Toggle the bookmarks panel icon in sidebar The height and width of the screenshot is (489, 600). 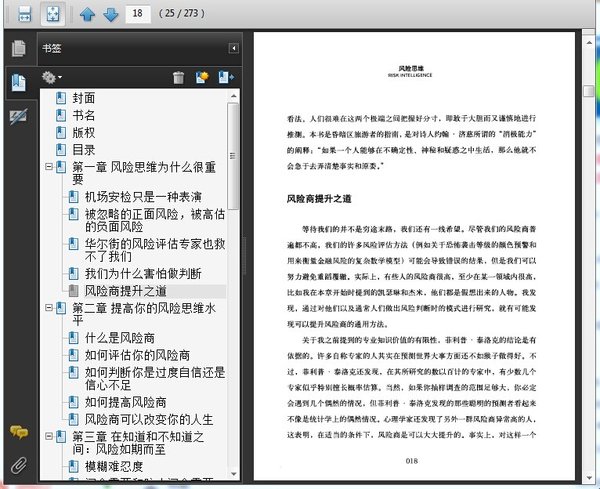pos(17,83)
